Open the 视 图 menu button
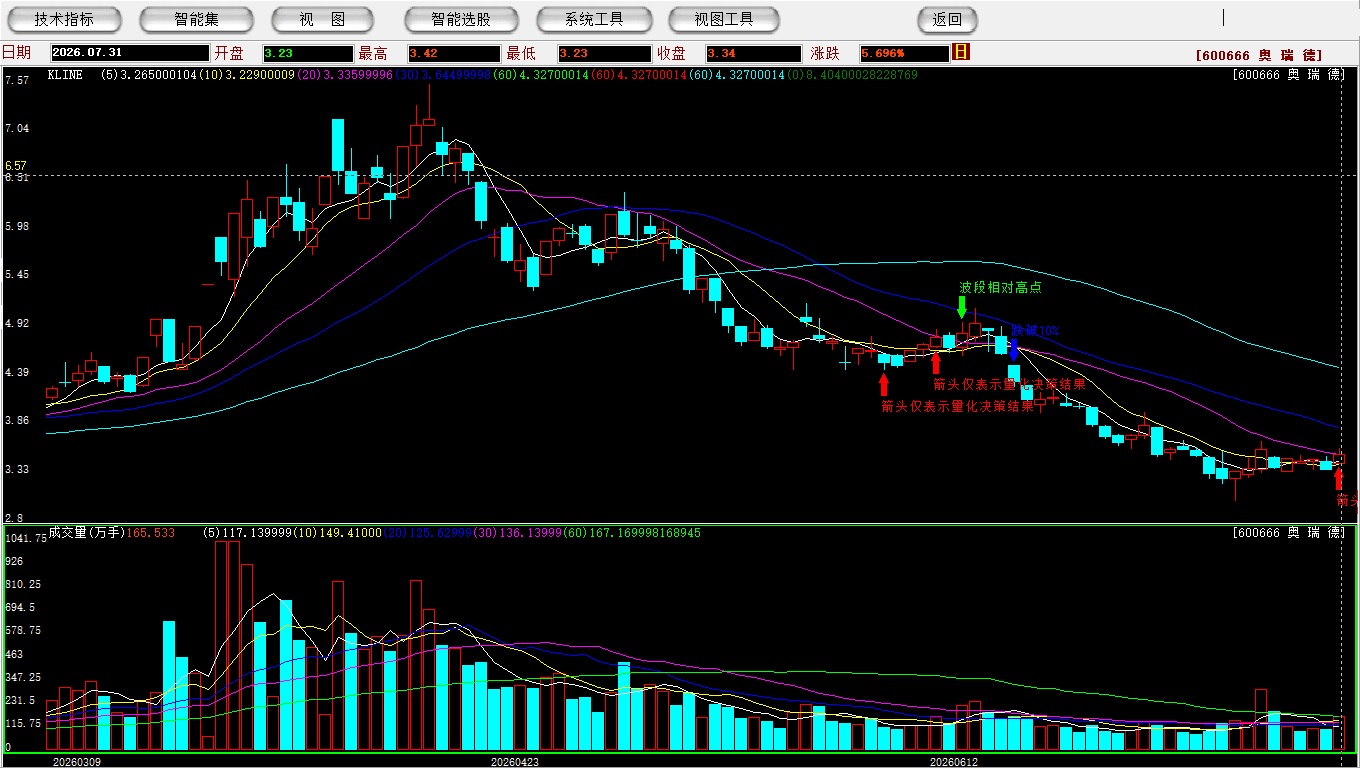The image size is (1360, 768). [x=322, y=19]
